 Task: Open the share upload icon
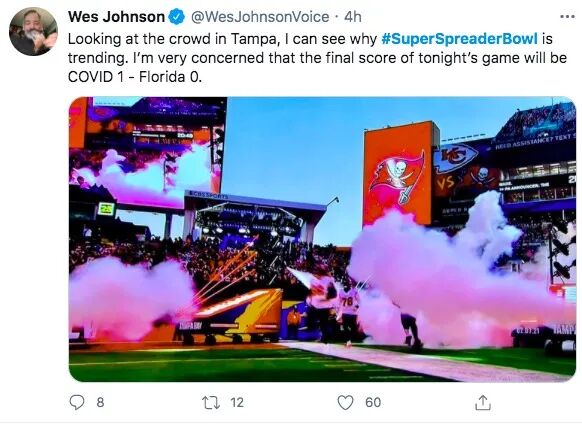click(x=483, y=402)
